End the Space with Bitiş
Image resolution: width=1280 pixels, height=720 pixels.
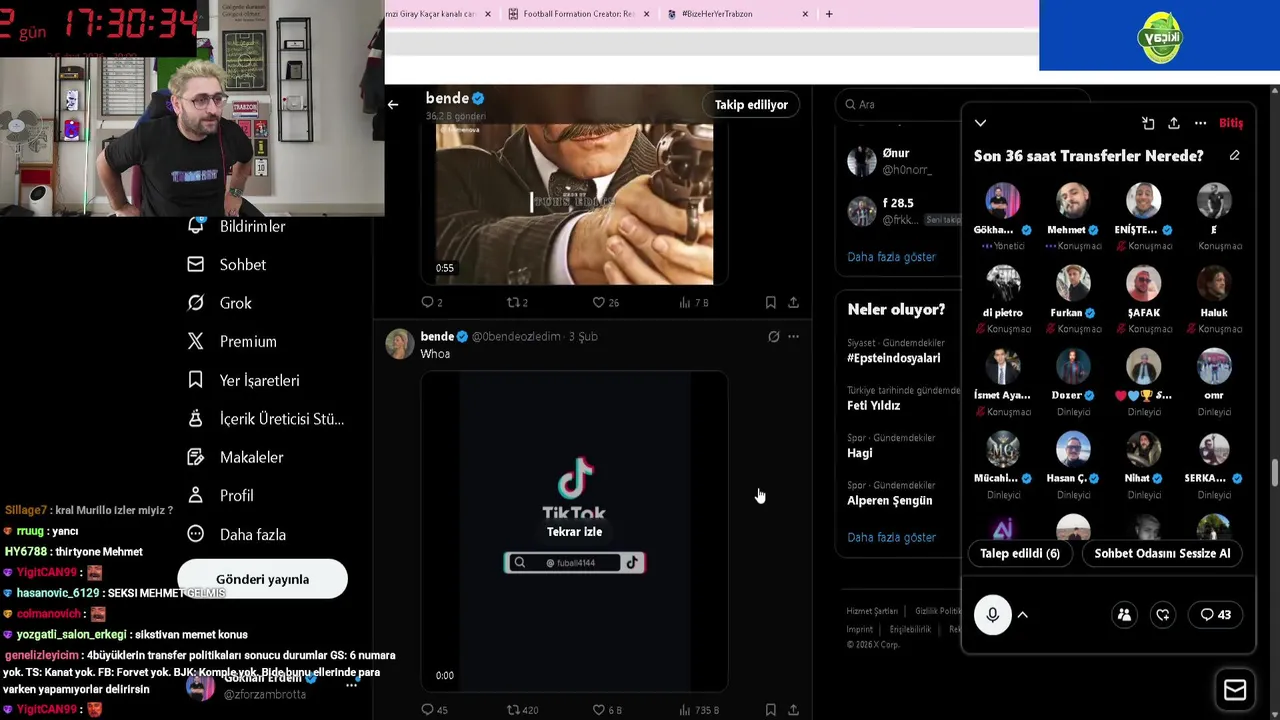[1231, 123]
